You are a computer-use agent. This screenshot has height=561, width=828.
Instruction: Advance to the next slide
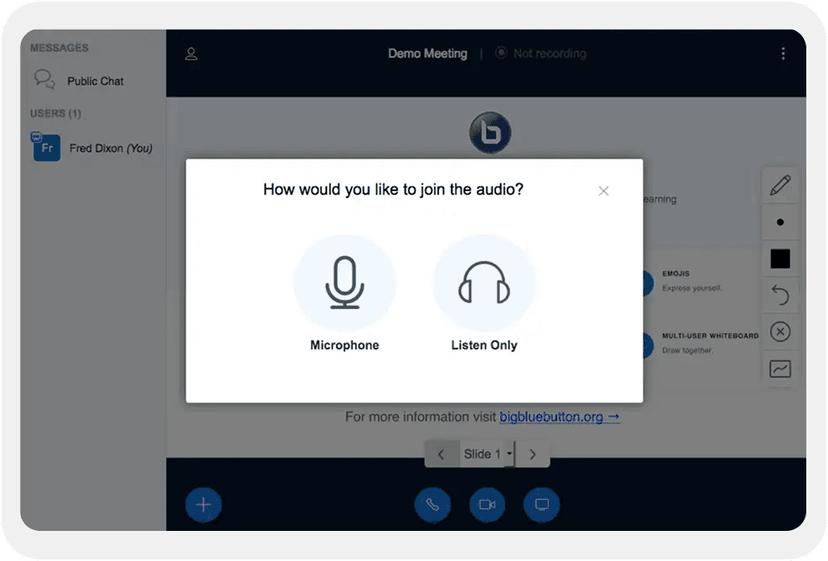coord(533,454)
